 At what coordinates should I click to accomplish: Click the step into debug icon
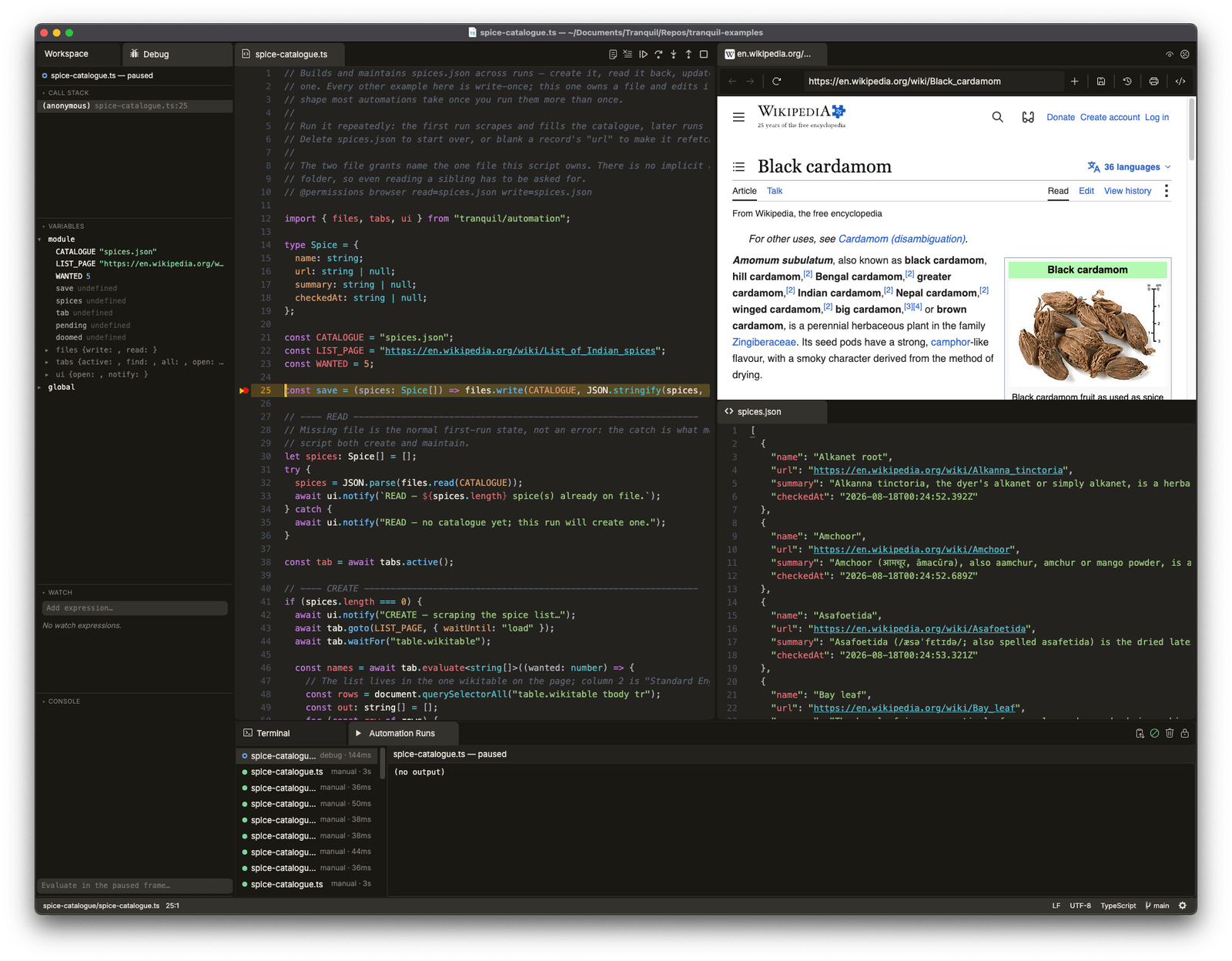pos(674,54)
